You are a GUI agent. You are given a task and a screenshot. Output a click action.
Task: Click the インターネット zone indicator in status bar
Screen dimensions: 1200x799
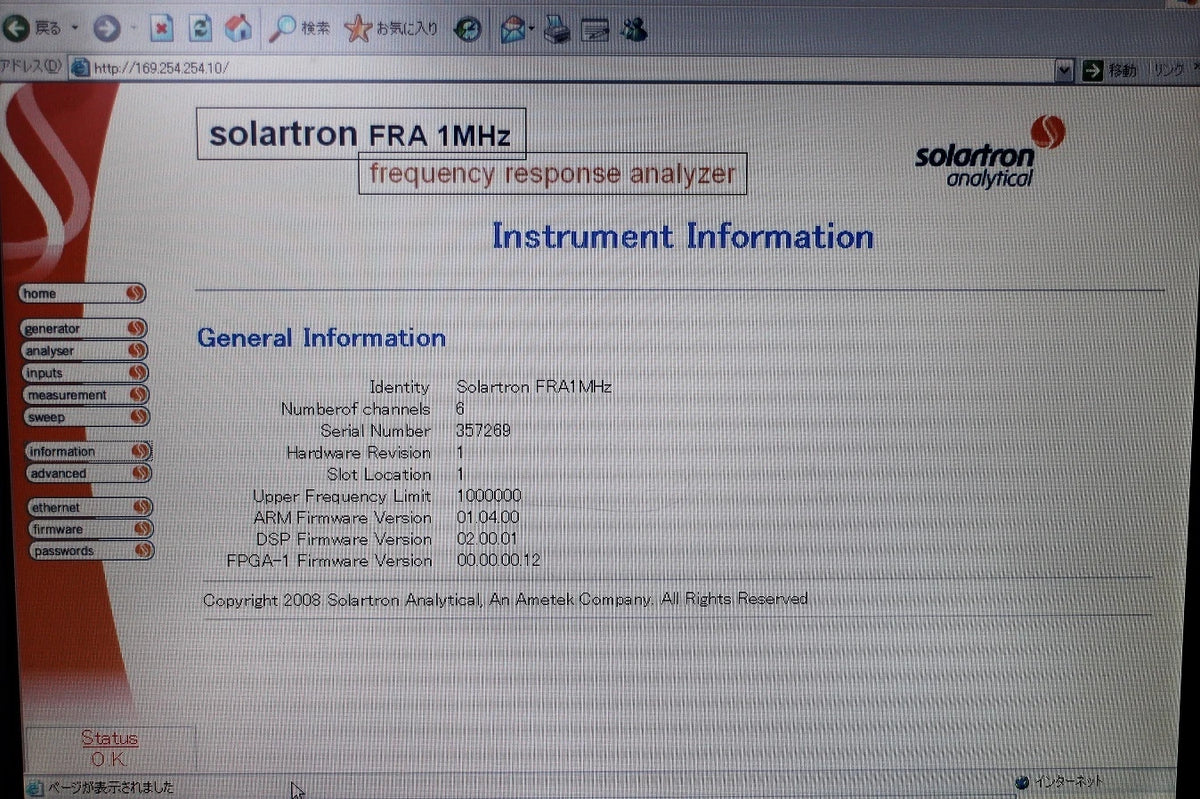point(1061,782)
